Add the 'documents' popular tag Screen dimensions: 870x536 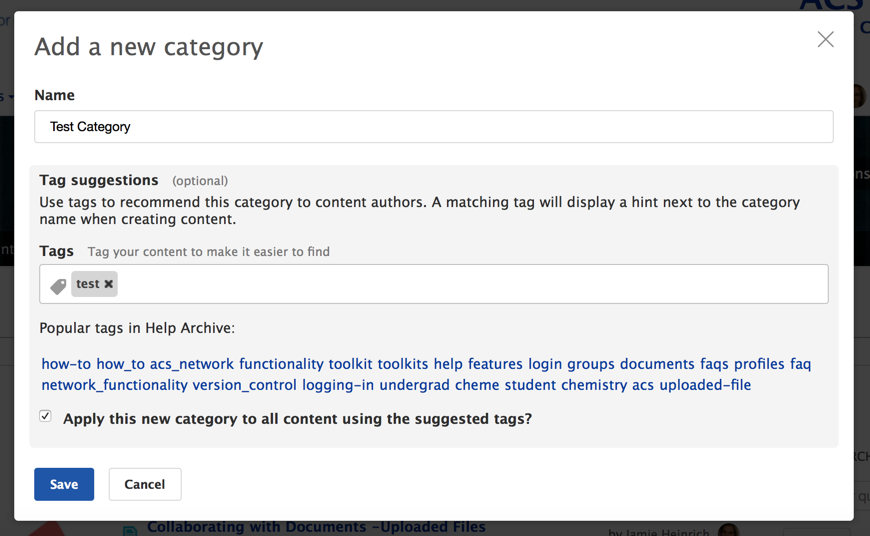pos(657,364)
